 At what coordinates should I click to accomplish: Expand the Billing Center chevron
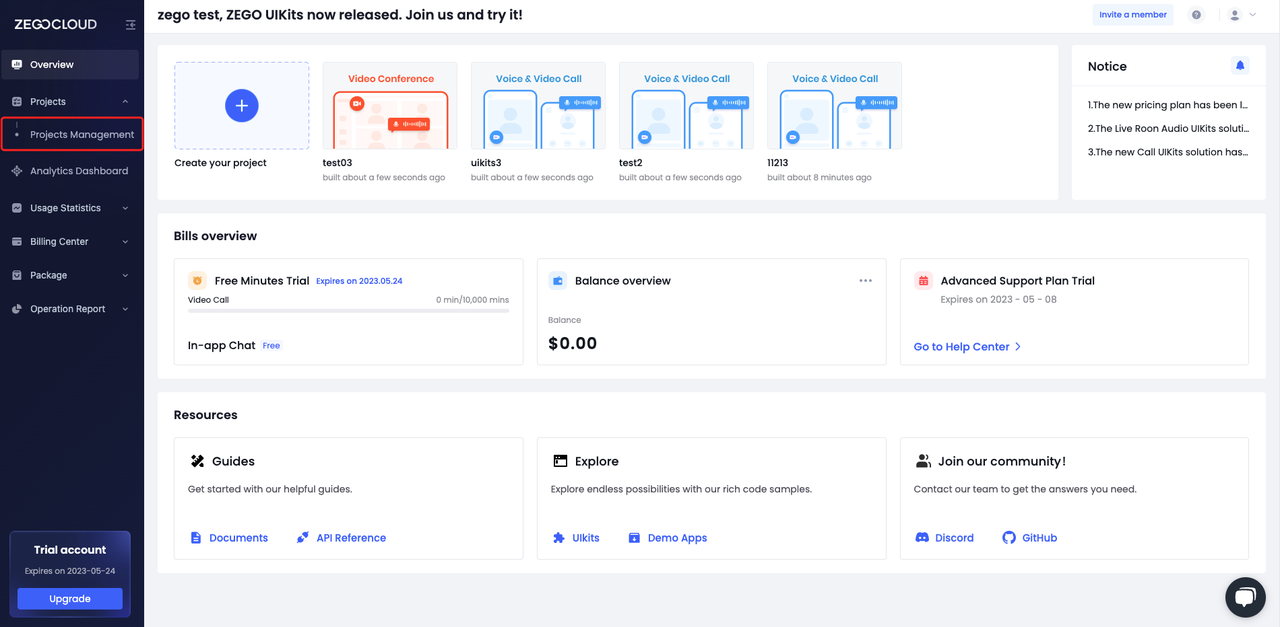(x=125, y=242)
